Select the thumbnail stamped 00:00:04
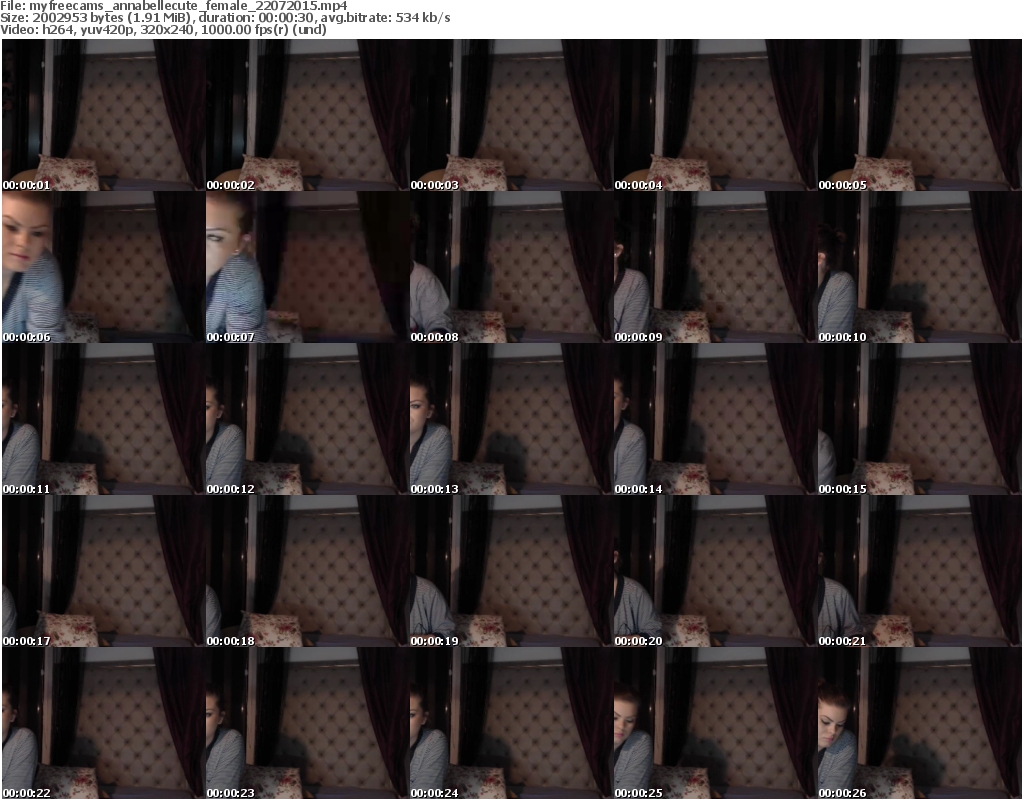Image resolution: width=1024 pixels, height=799 pixels. tap(716, 115)
